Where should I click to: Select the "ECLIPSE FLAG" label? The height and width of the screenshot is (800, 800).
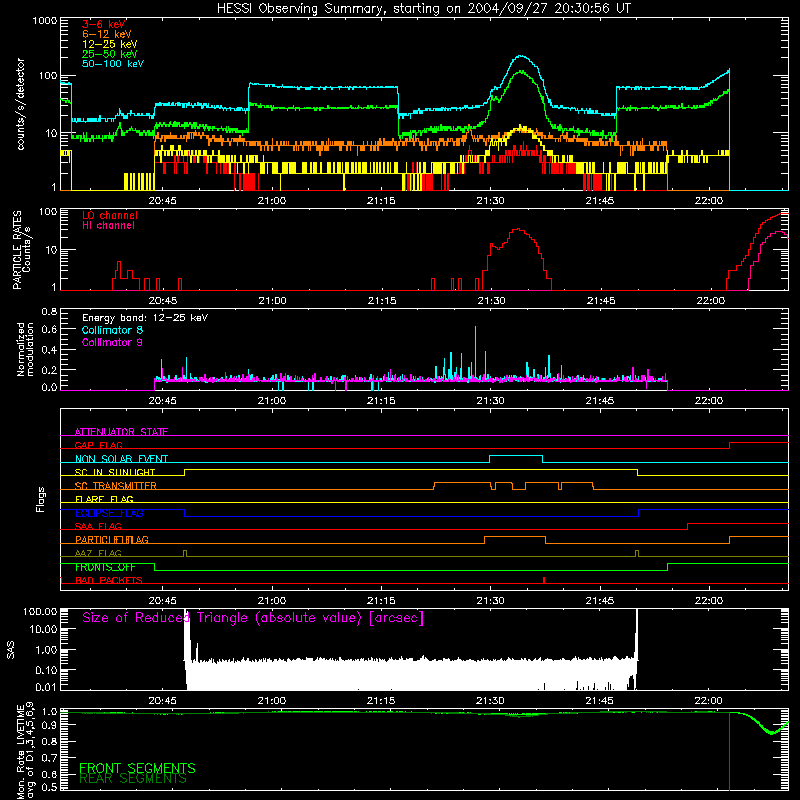[x=109, y=513]
